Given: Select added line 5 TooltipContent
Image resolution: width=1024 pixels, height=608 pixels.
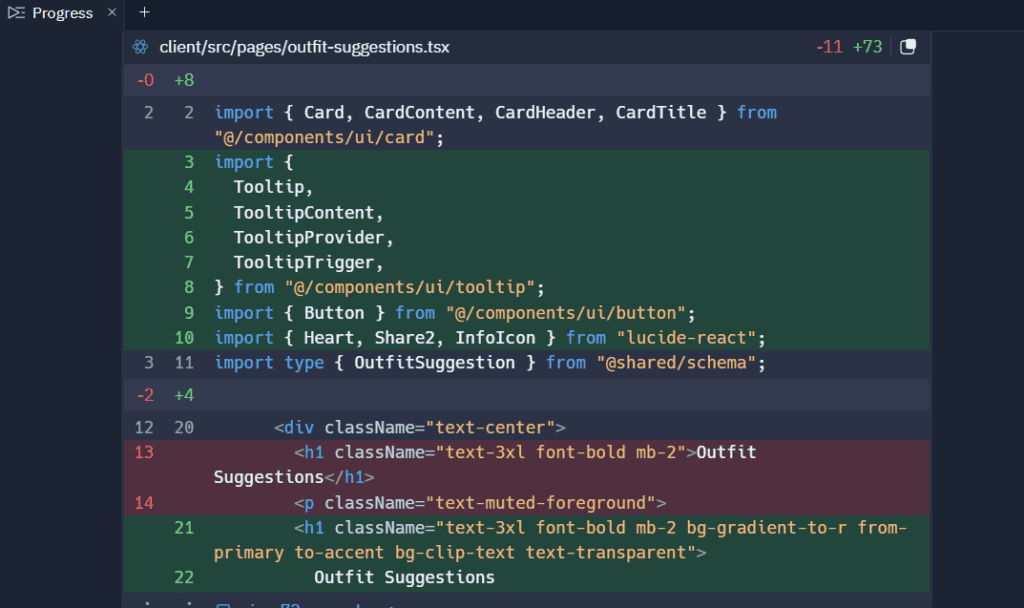Looking at the screenshot, I should (x=527, y=212).
